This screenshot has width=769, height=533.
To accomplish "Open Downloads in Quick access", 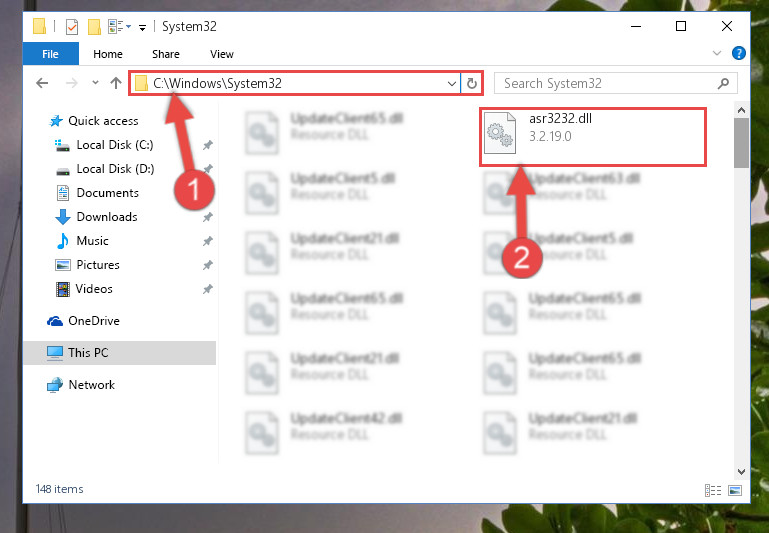I will [x=107, y=217].
